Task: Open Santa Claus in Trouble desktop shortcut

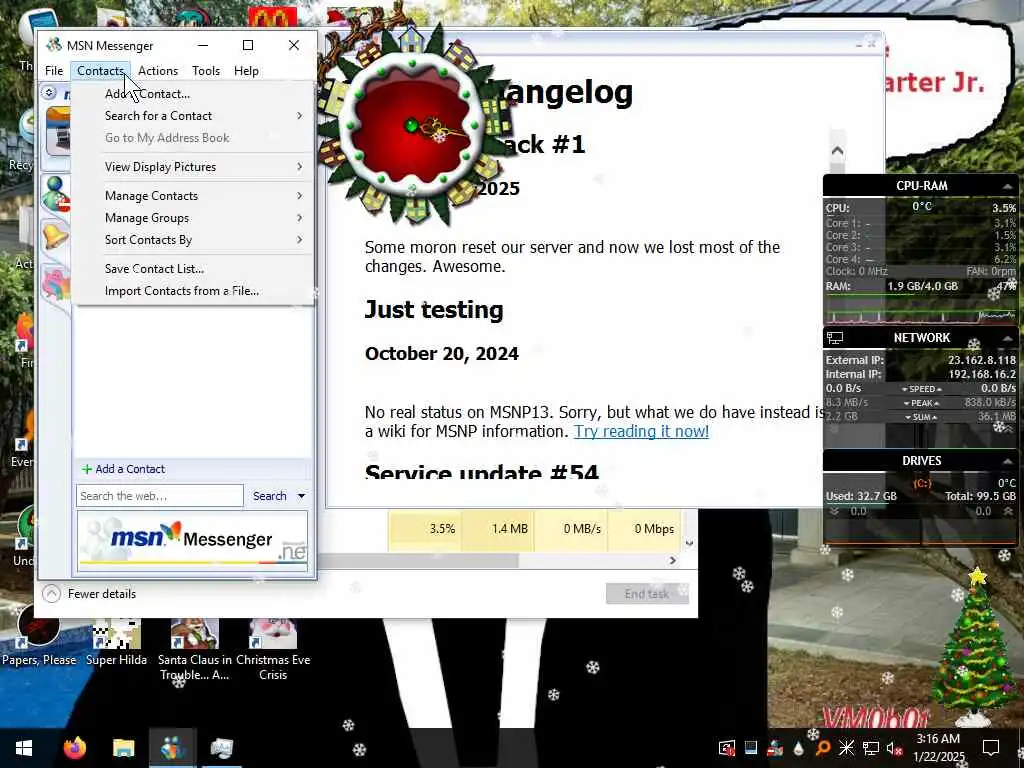Action: (x=195, y=649)
